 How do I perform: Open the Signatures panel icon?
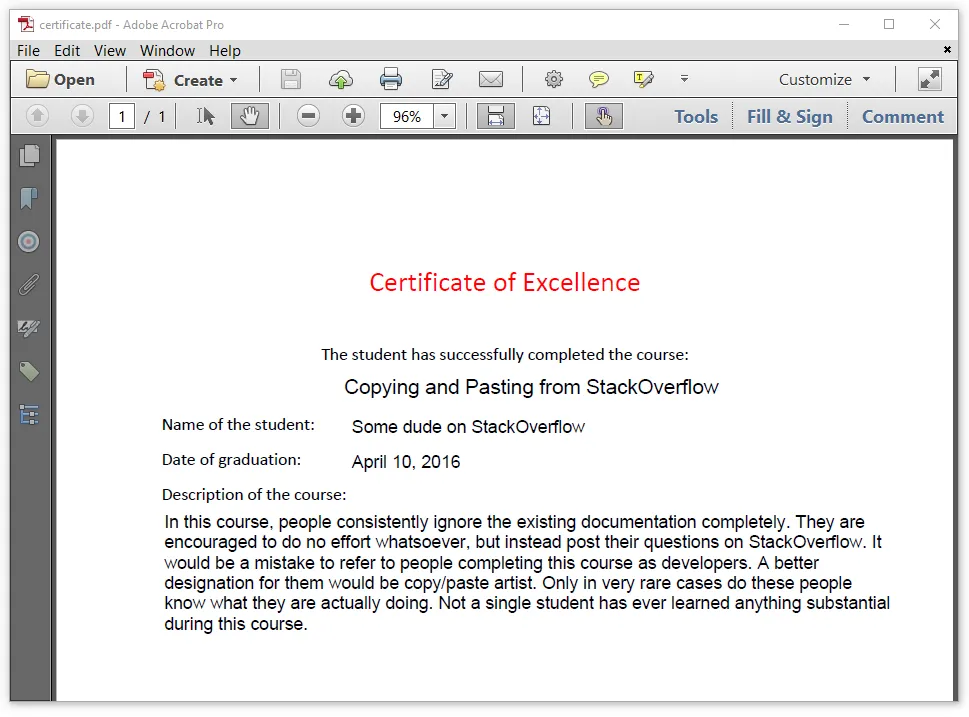29,328
